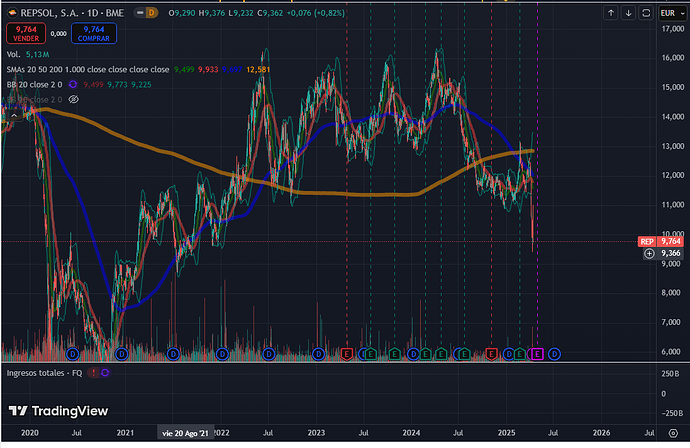Select the Vol. 5,13M volume legend
Viewport: 690px width, 448px height.
(x=28, y=54)
